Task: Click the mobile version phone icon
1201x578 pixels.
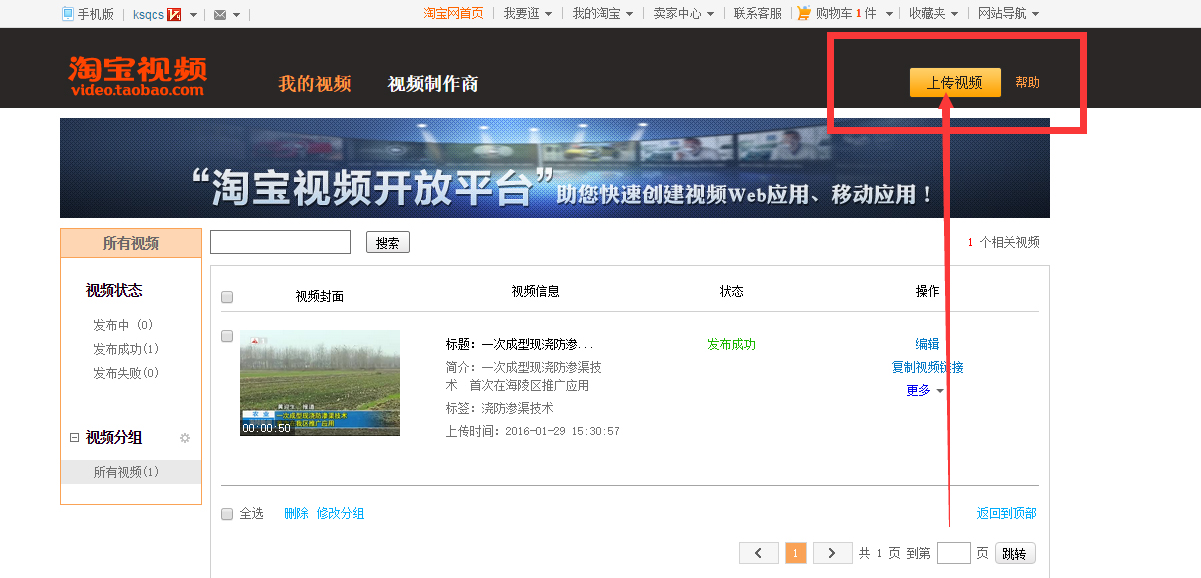Action: tap(68, 14)
